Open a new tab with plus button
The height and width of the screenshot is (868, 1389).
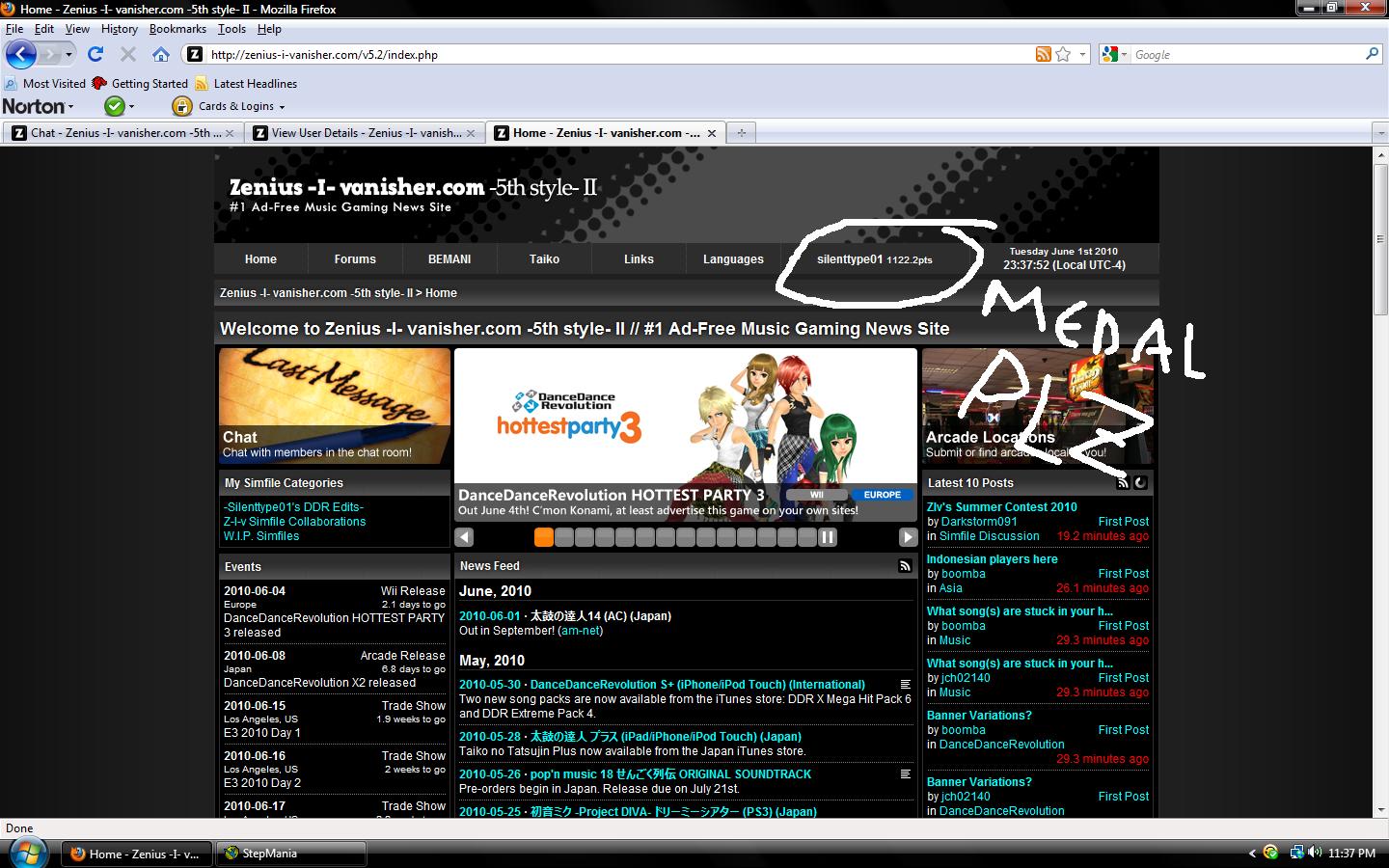[x=741, y=133]
